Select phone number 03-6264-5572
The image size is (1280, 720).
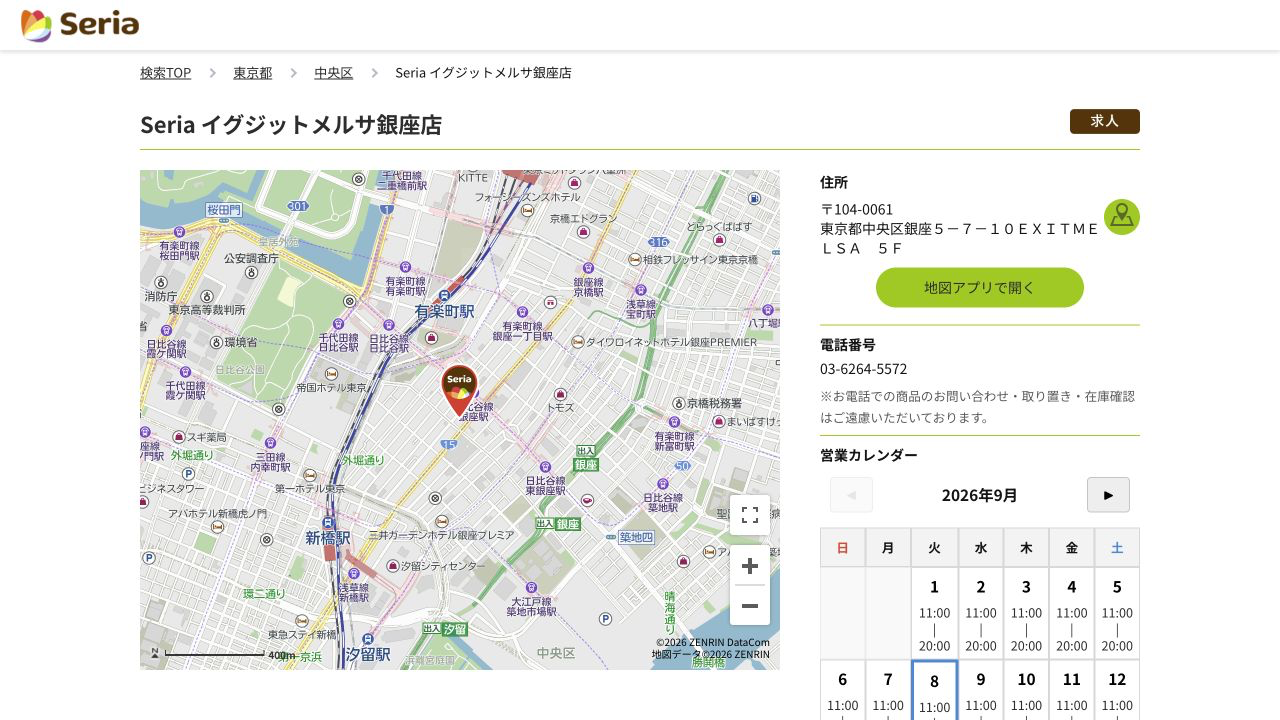coord(864,369)
